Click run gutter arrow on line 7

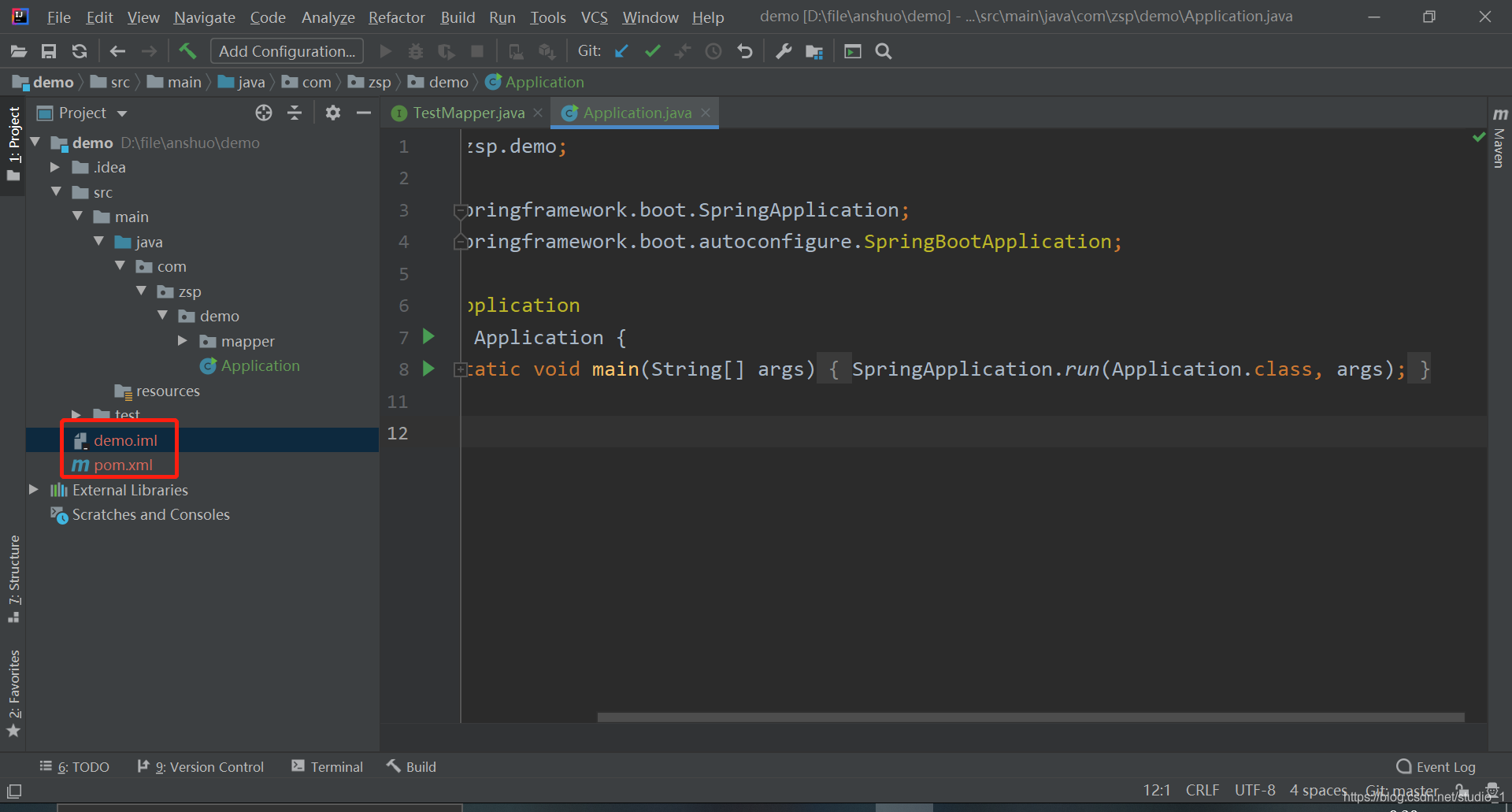(428, 336)
